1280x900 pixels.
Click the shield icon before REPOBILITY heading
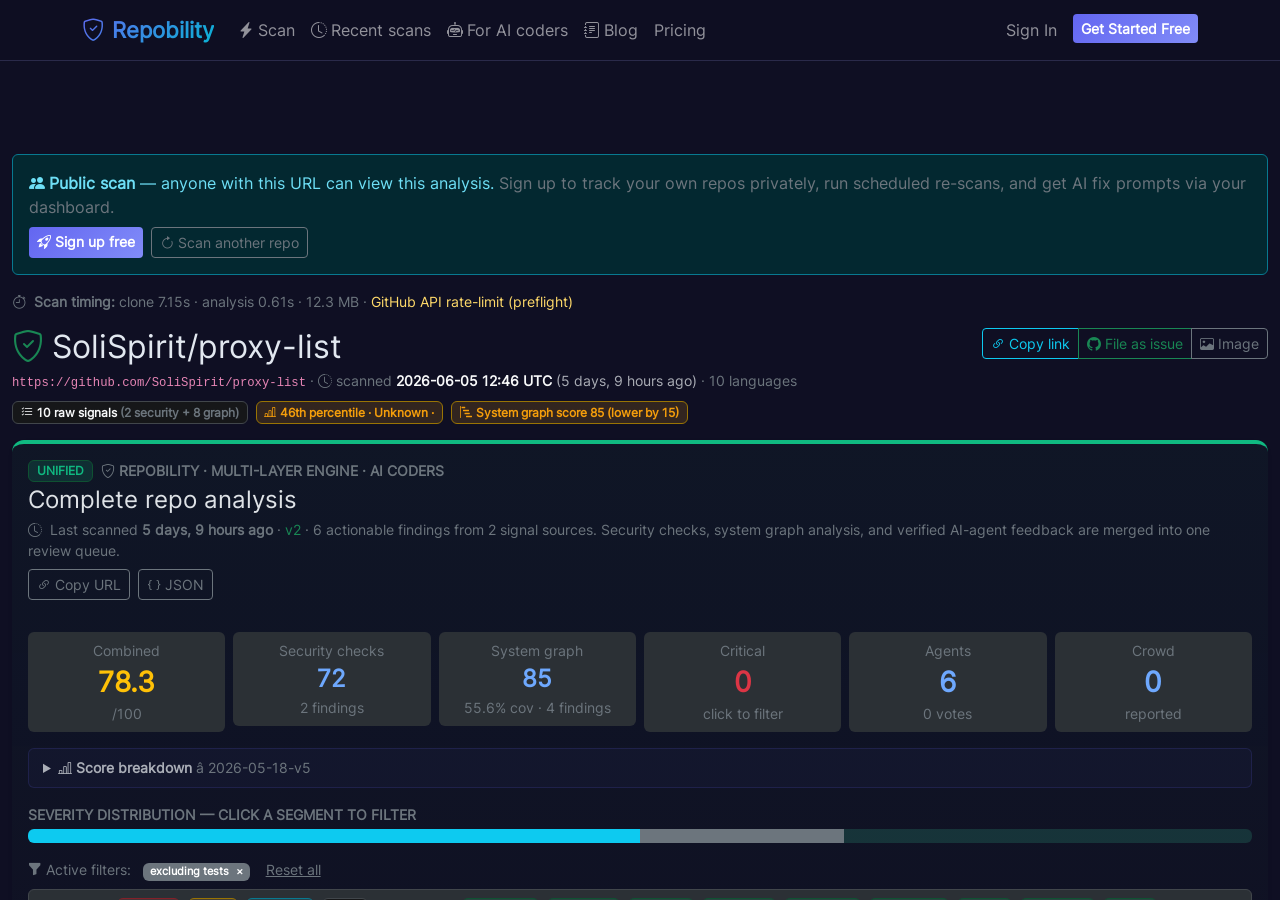click(108, 471)
